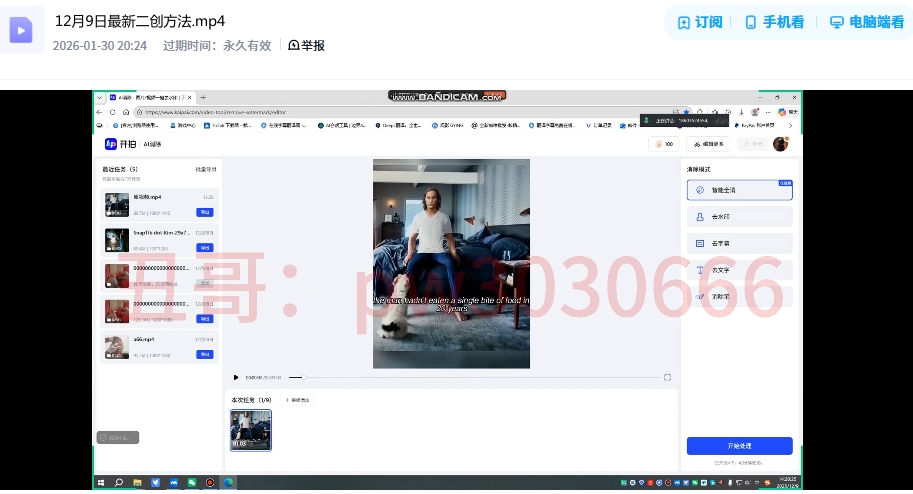
Task: Click the preview playback progress slider
Action: pyautogui.click(x=475, y=377)
